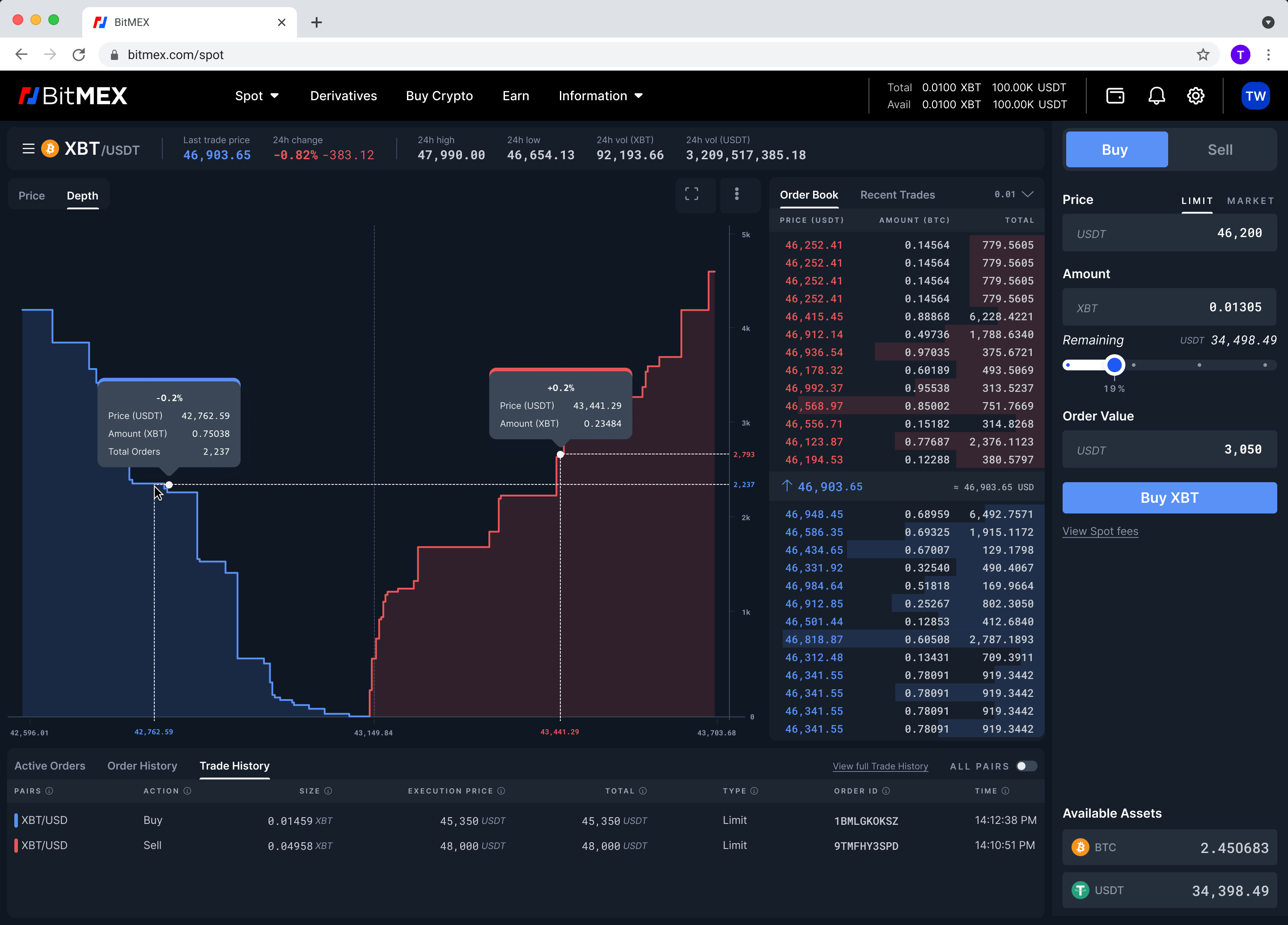Open XBT/USDT pair selector
Viewport: 1288px width, 925px height.
[102, 149]
